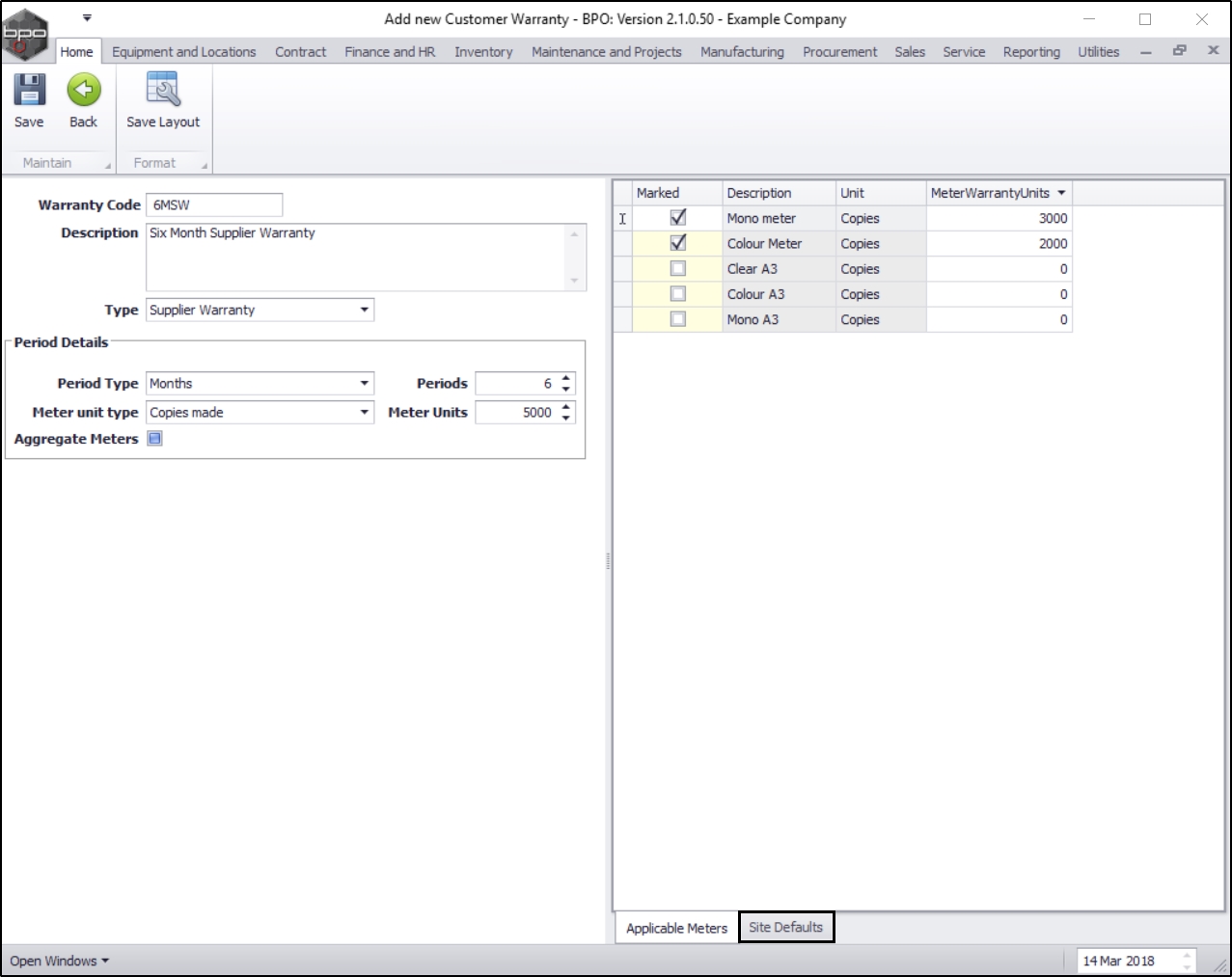Viewport: 1232px width, 977px height.
Task: Close the inner child window
Action: tap(1214, 51)
